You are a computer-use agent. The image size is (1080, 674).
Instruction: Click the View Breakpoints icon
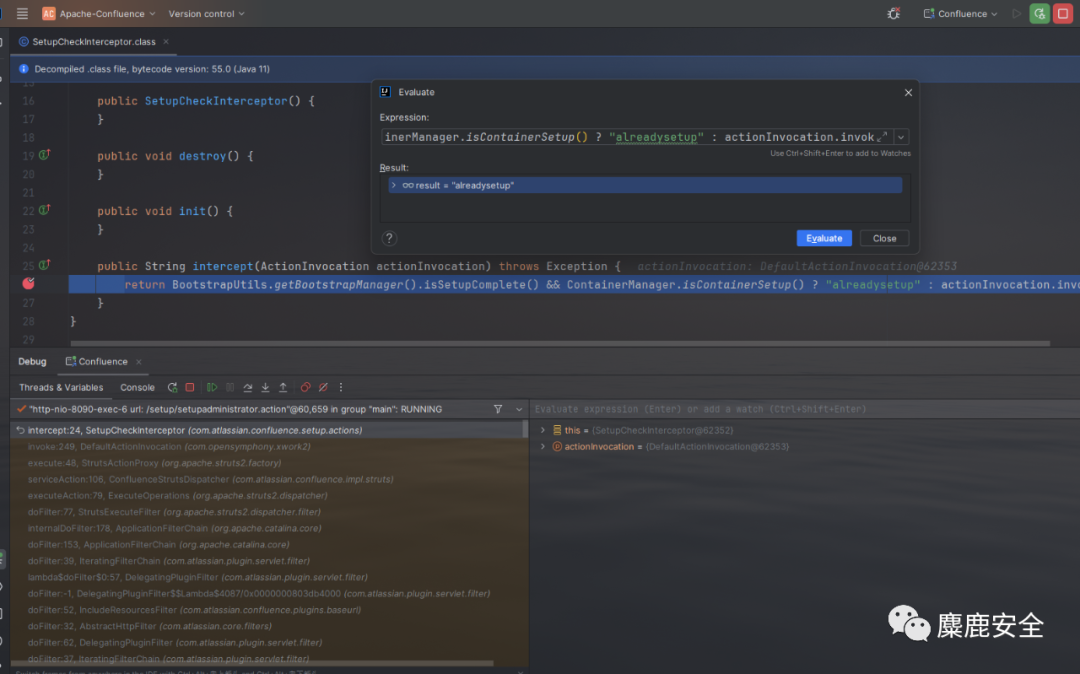(x=305, y=388)
